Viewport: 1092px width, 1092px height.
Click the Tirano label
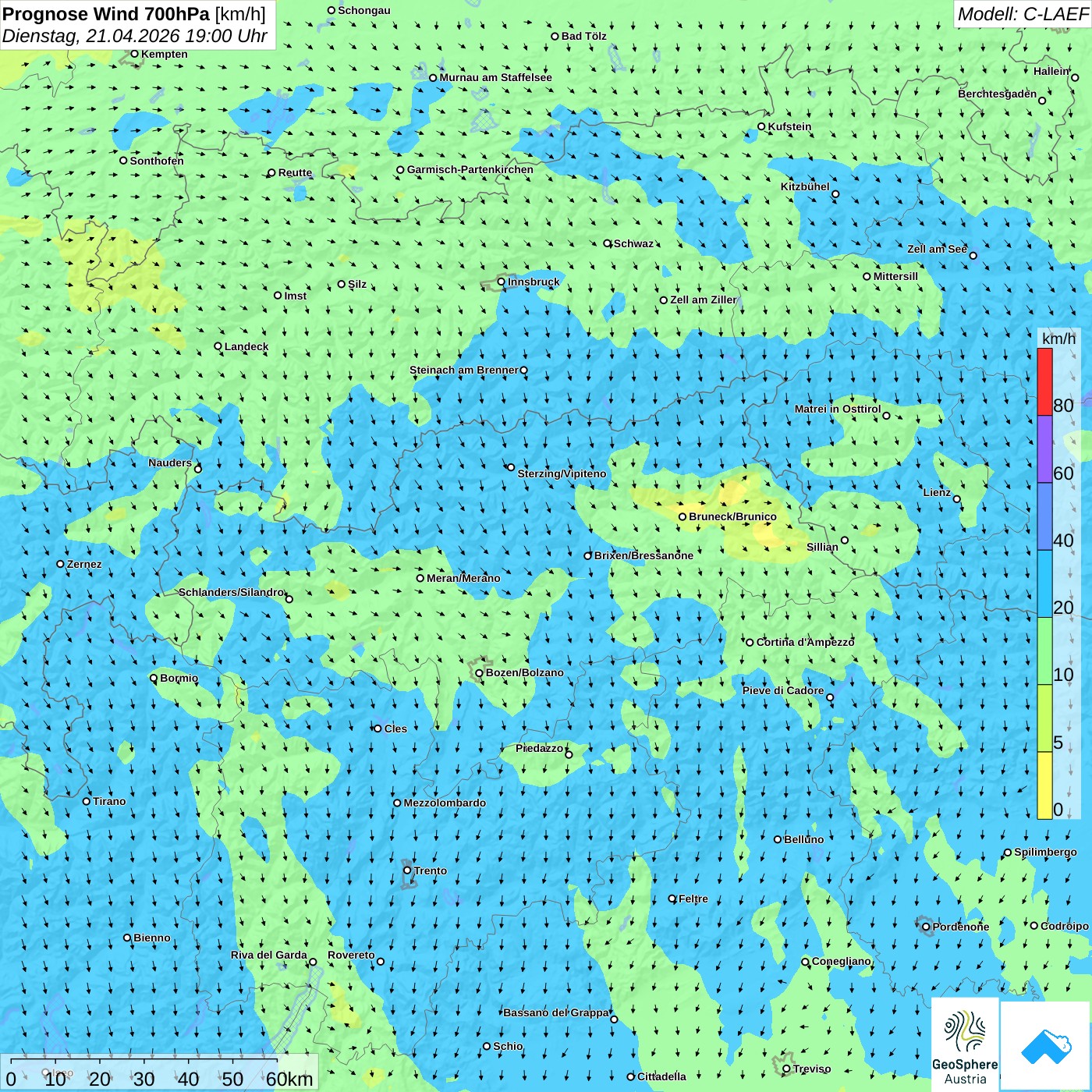(109, 801)
